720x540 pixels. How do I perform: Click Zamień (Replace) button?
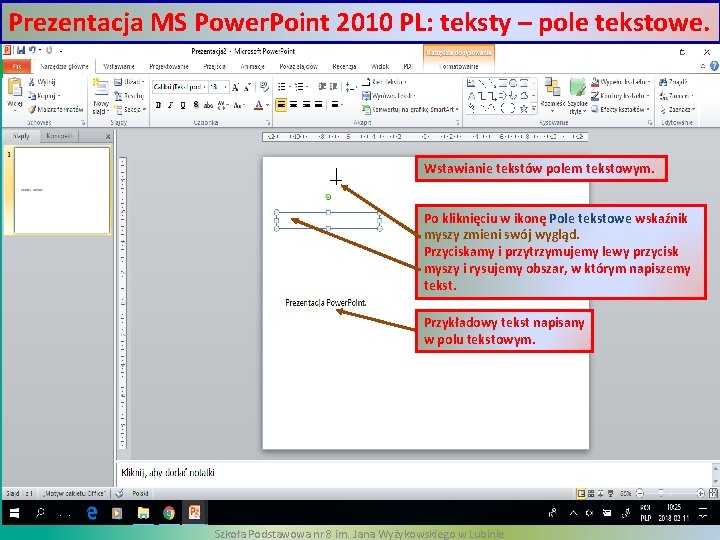676,96
